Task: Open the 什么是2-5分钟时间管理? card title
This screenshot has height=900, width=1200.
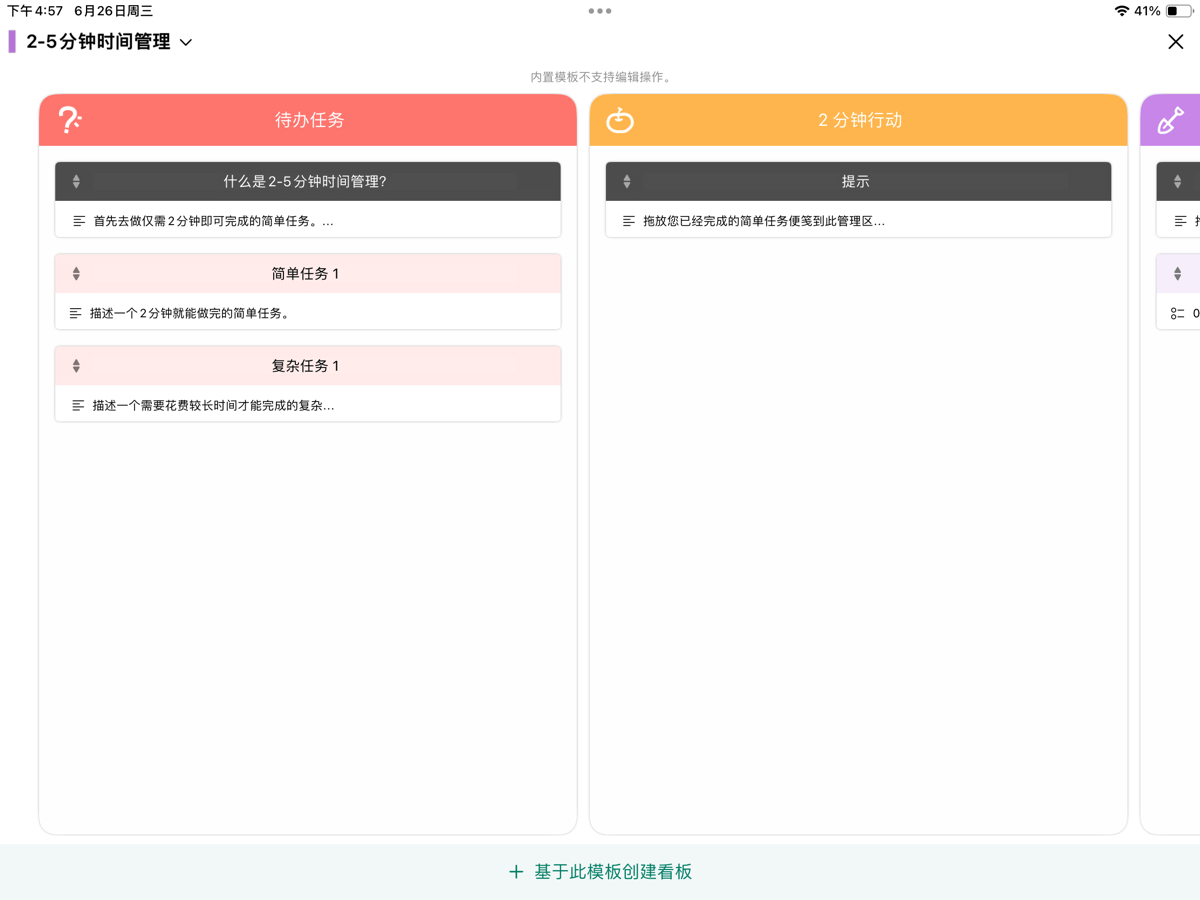Action: tap(305, 182)
